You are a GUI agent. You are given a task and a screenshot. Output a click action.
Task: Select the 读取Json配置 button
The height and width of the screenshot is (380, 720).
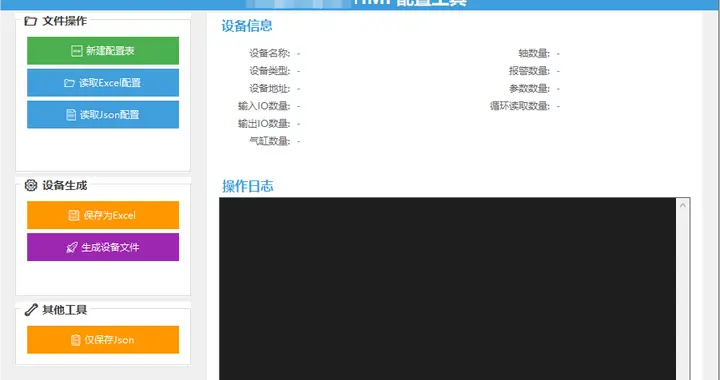(x=103, y=115)
